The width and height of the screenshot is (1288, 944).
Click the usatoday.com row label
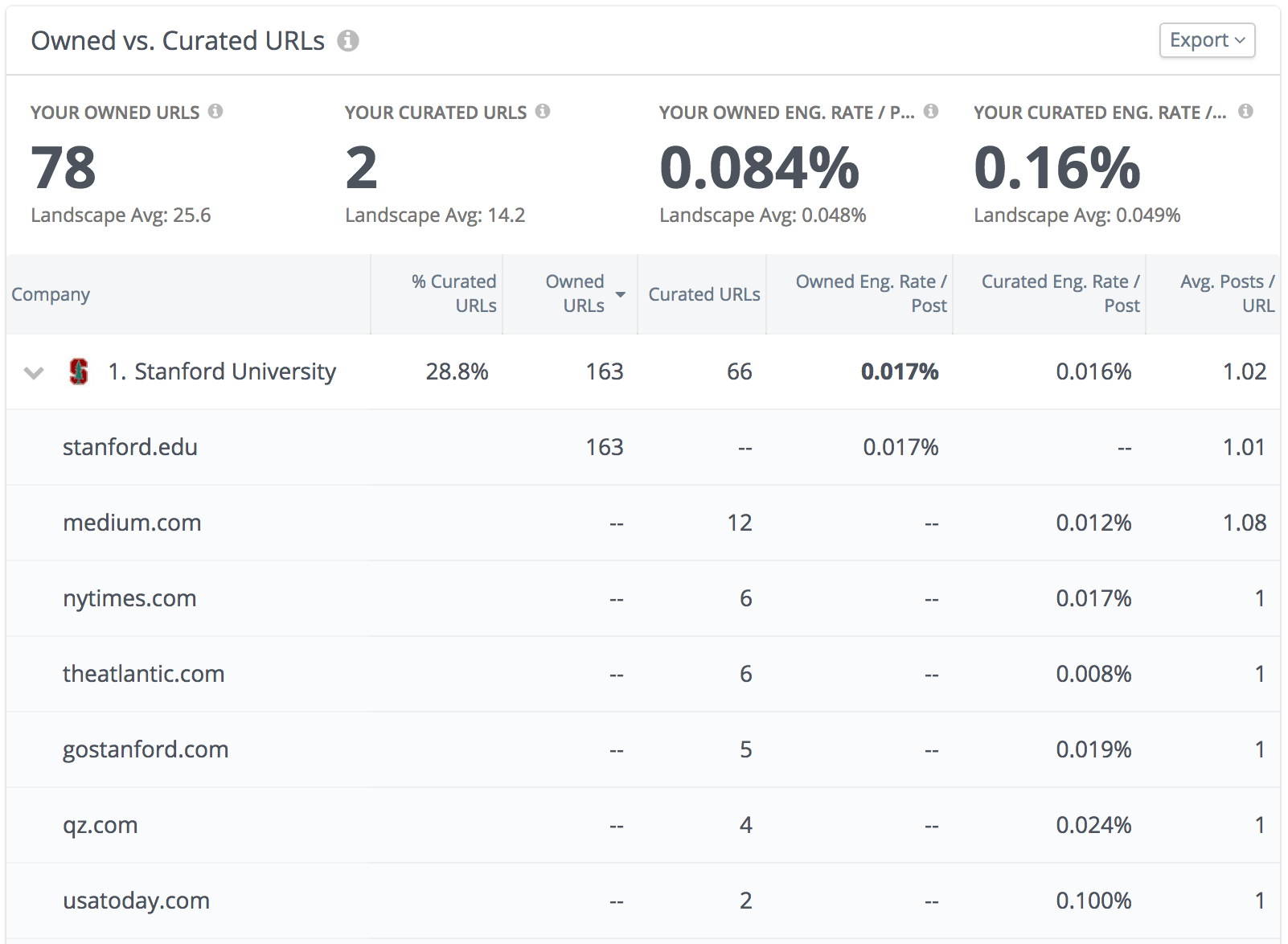pos(136,901)
